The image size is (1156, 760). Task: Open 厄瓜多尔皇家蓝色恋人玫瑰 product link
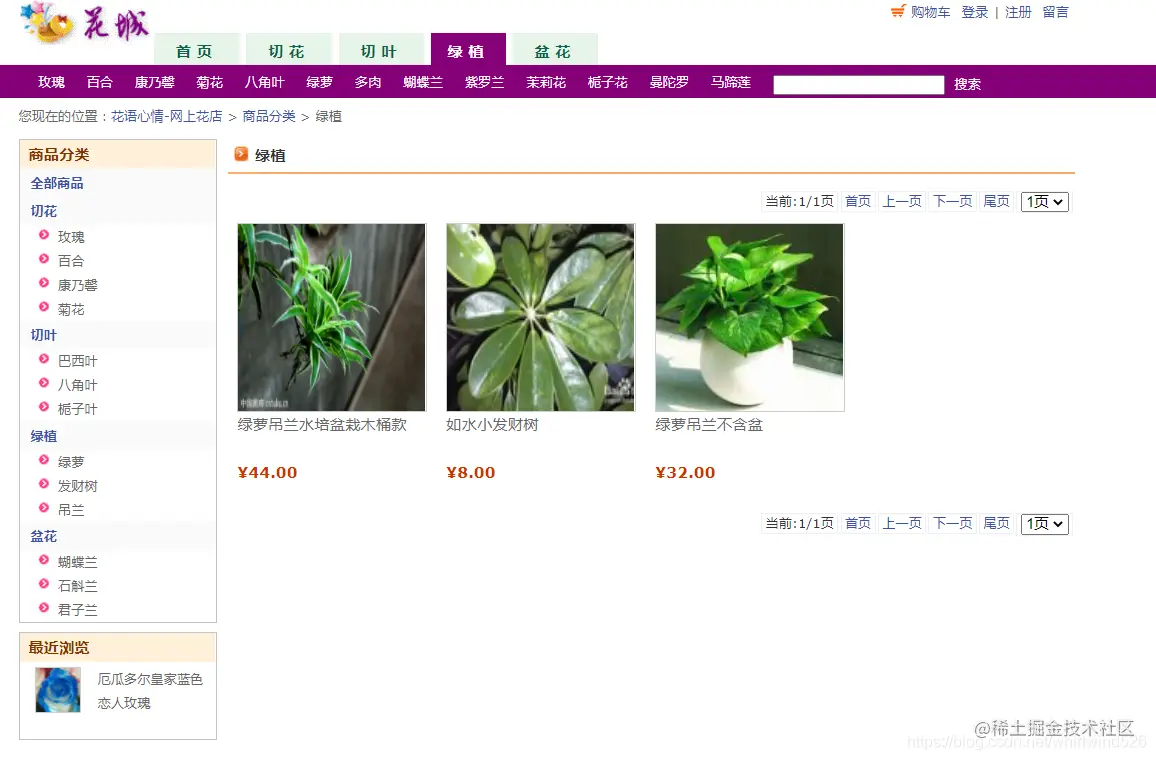tap(150, 691)
